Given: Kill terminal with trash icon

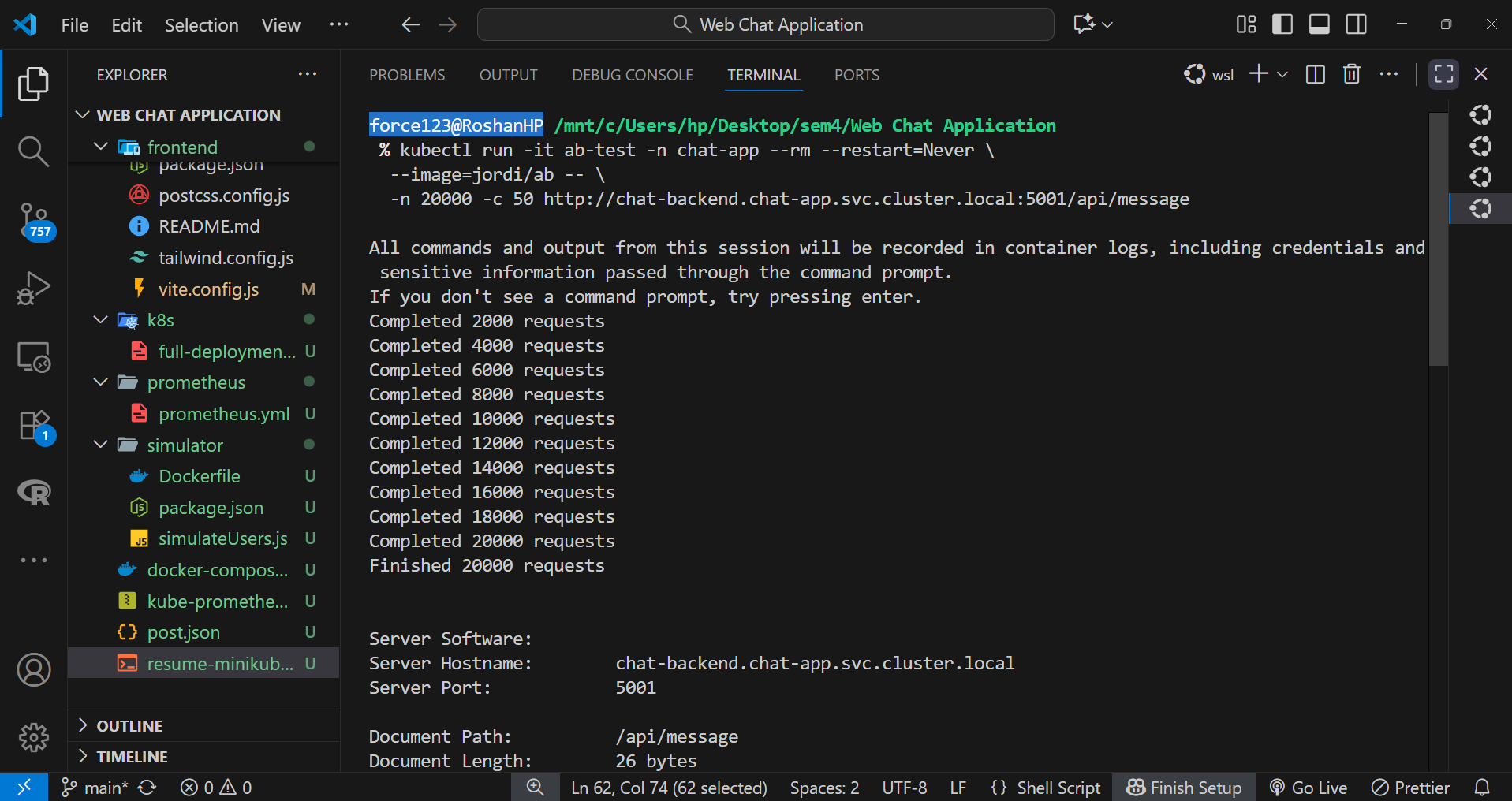Looking at the screenshot, I should coord(1352,75).
